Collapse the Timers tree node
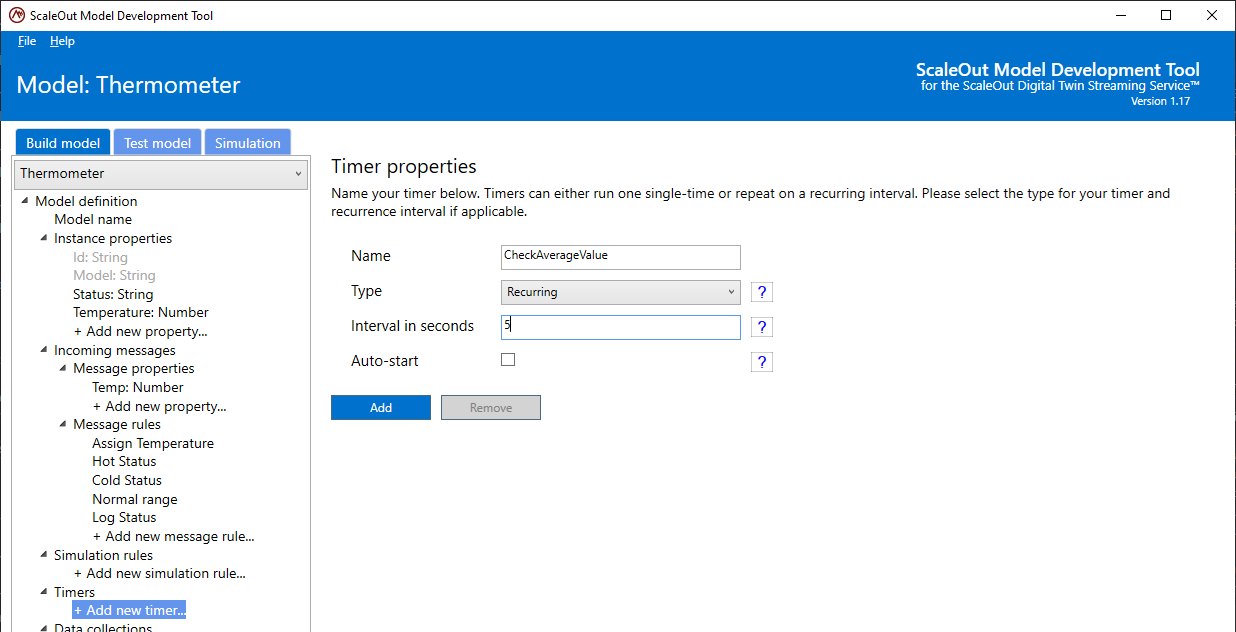 point(44,592)
